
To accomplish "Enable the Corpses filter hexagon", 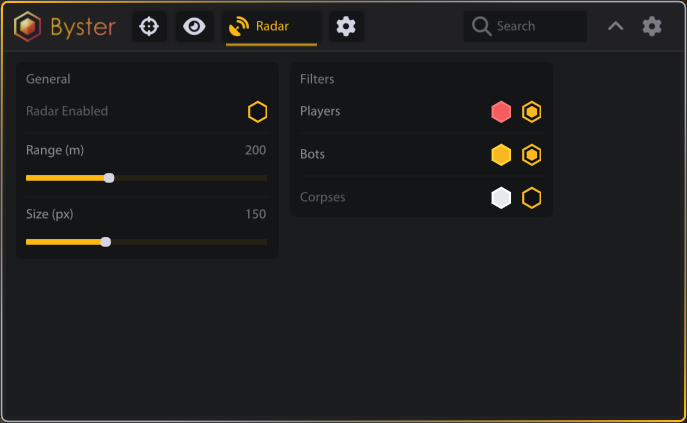I will click(x=532, y=198).
